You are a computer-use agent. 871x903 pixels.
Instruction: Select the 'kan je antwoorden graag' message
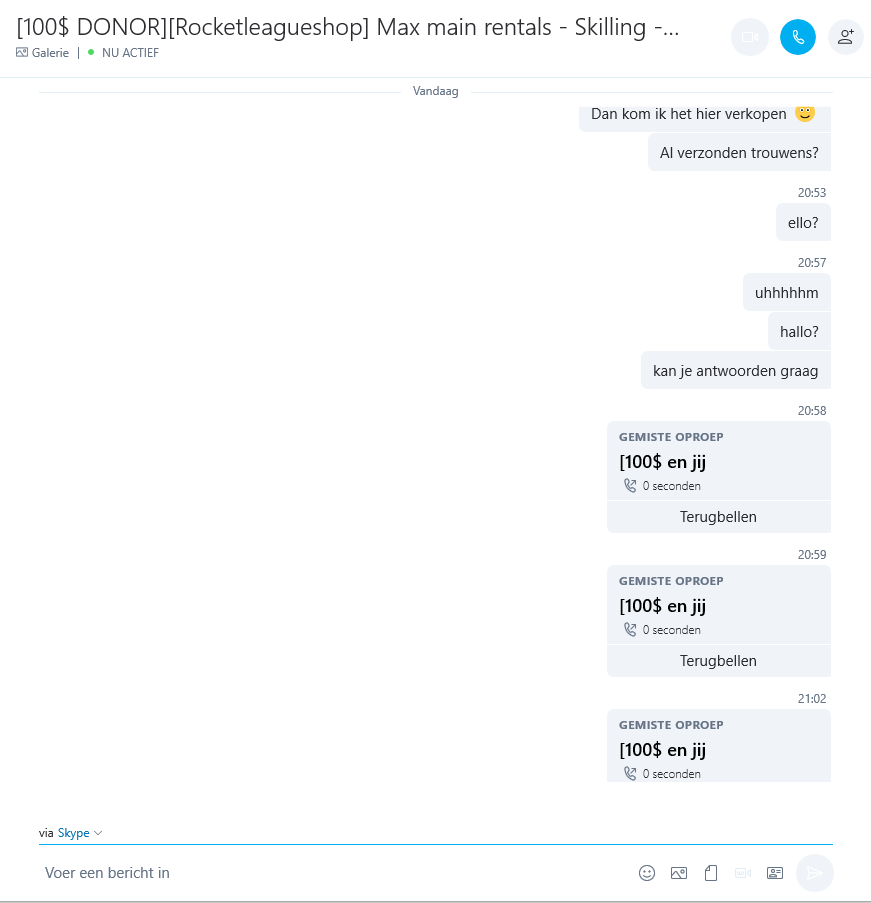click(x=736, y=371)
